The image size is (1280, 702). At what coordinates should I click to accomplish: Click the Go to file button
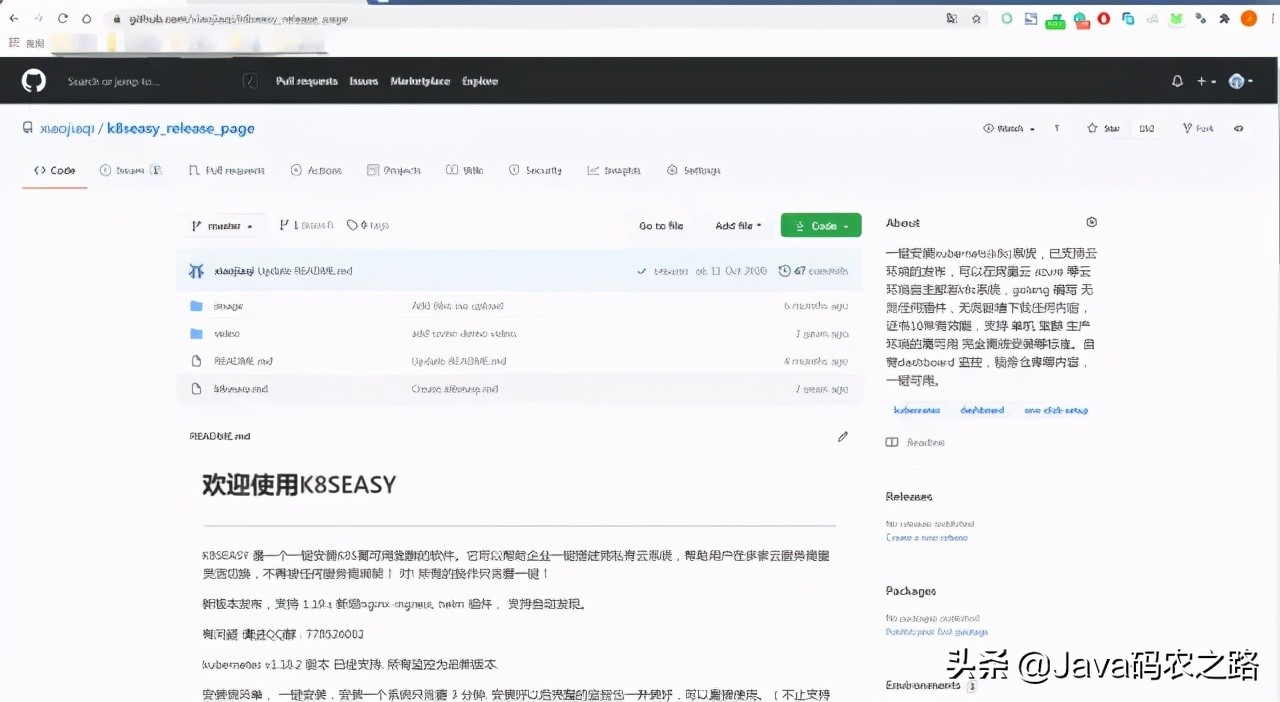(661, 226)
